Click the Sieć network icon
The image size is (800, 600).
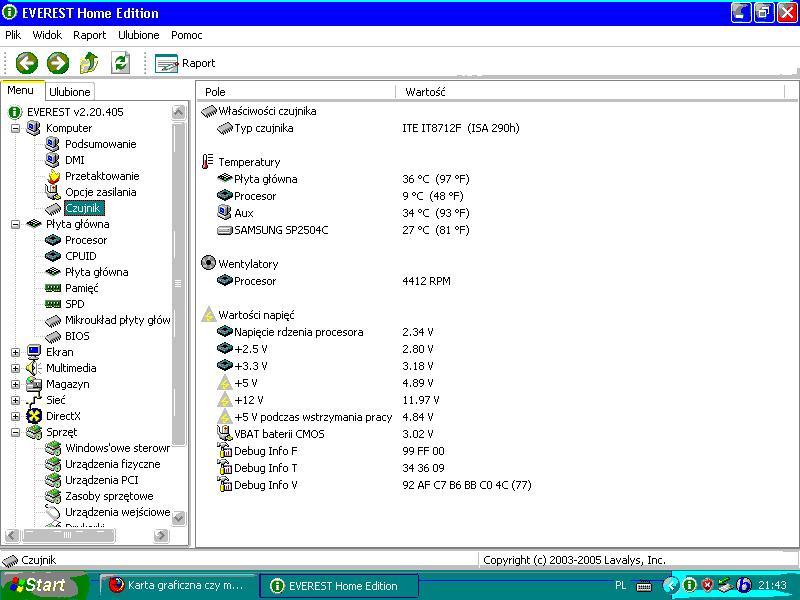(x=34, y=400)
